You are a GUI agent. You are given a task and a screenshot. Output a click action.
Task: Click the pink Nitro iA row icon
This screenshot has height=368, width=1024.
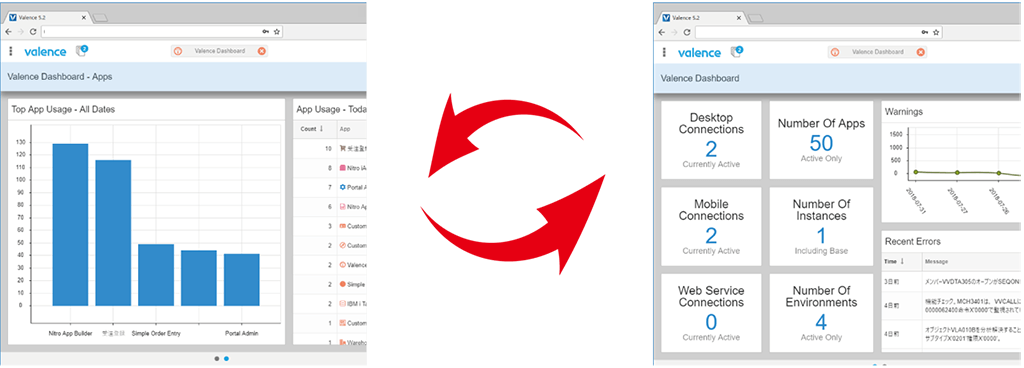[343, 168]
